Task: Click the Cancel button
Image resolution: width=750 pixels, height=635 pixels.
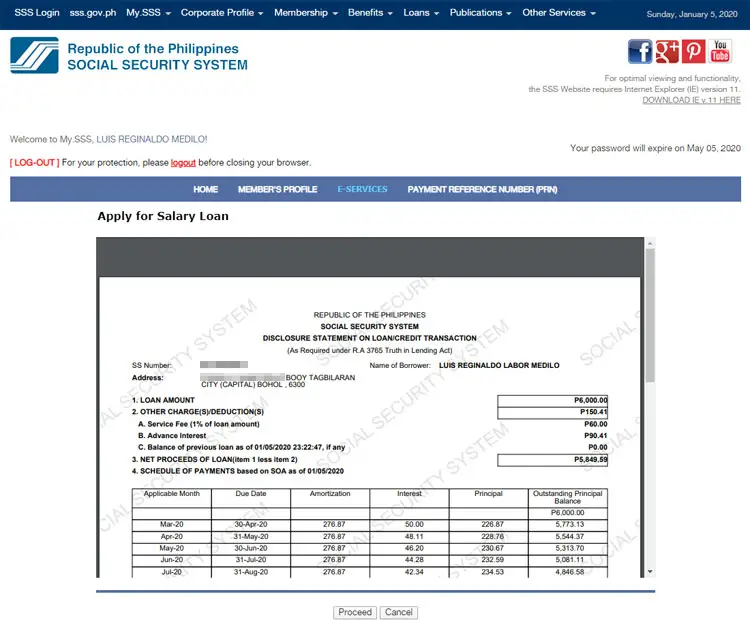Action: click(398, 613)
